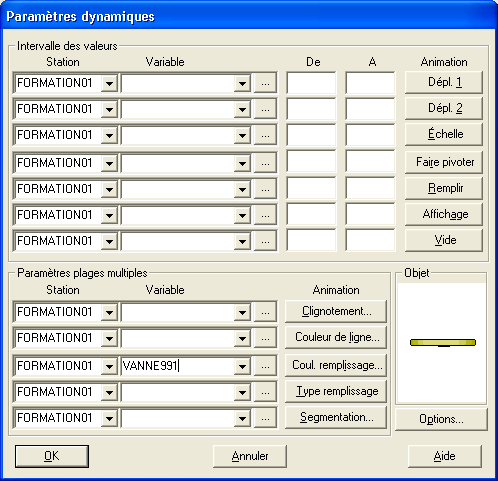Open variable browser beside Vide row
Viewport: 498px width, 481px height.
265,241
